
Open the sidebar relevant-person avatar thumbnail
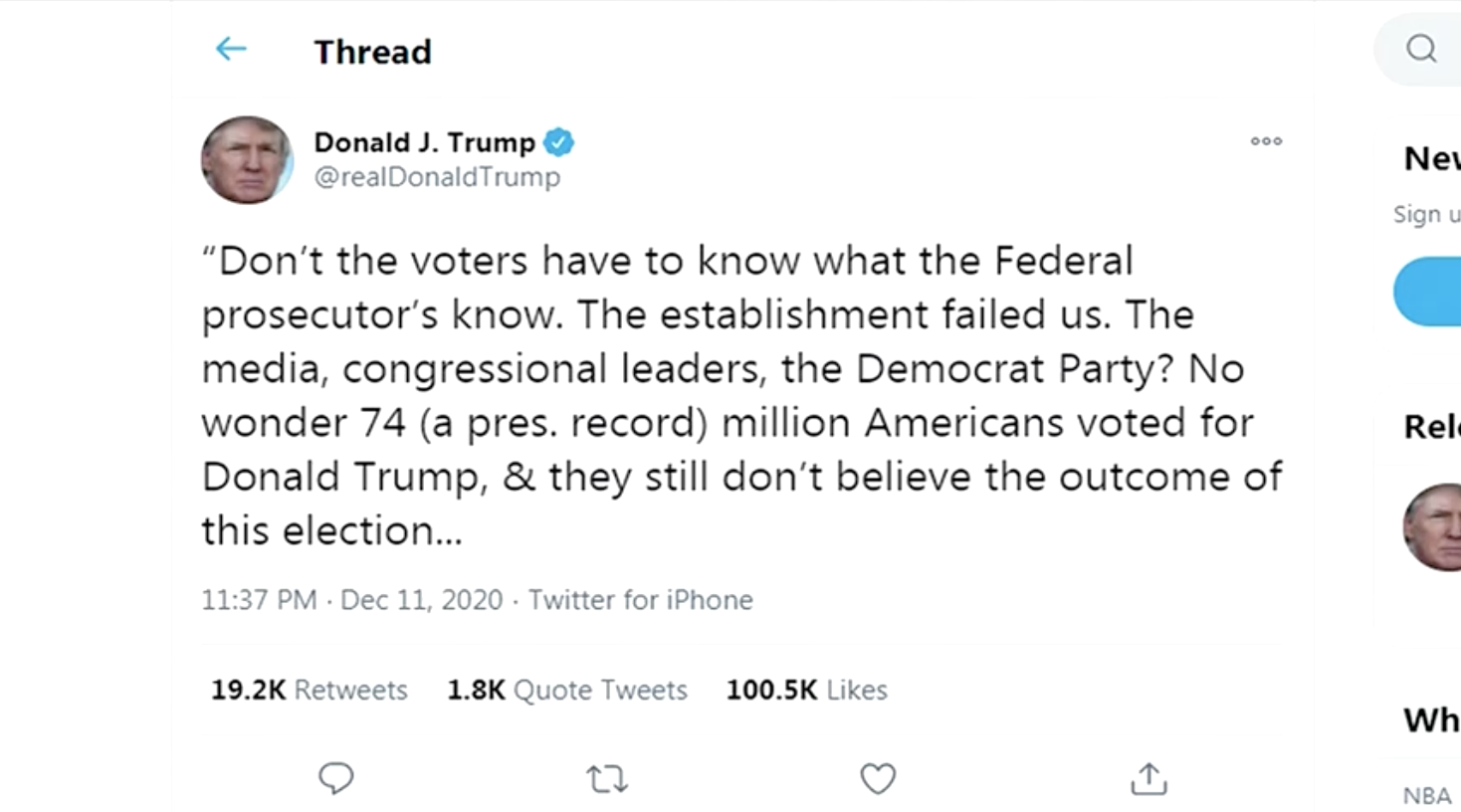(1433, 526)
